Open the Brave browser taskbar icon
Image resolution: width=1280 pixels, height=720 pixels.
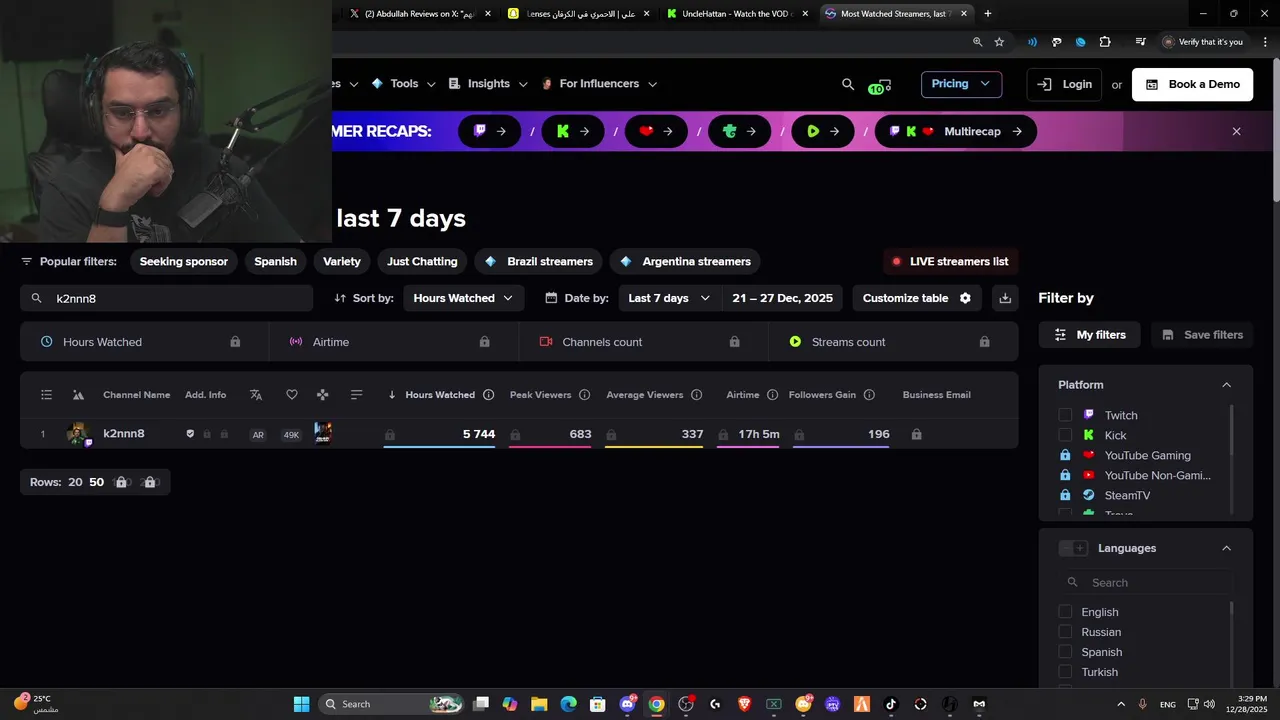(744, 704)
